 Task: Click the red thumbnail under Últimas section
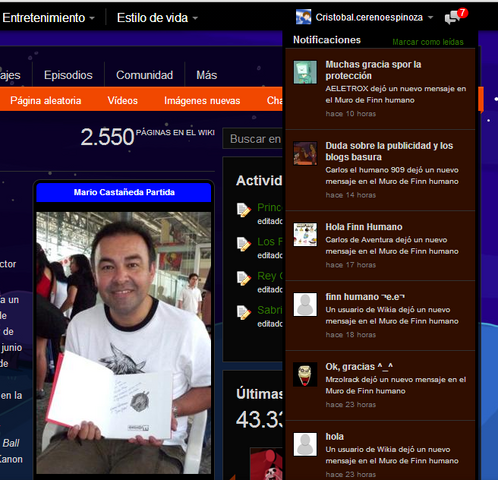pyautogui.click(x=266, y=464)
